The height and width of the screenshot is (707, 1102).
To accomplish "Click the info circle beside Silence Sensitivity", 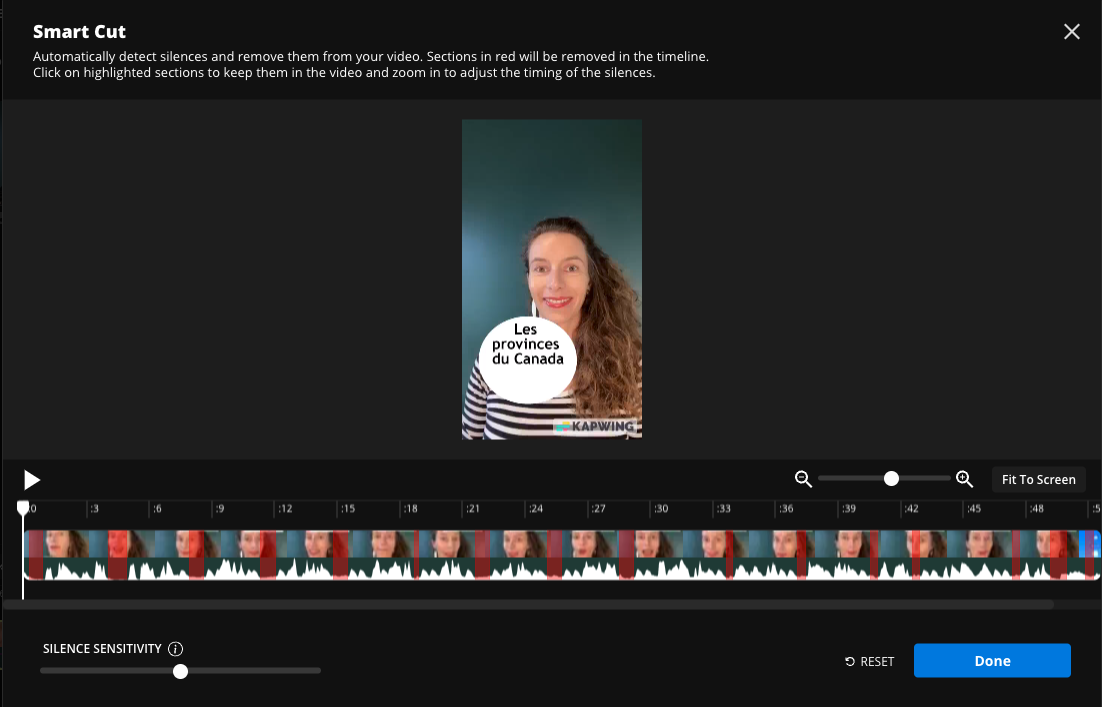I will pos(176,648).
